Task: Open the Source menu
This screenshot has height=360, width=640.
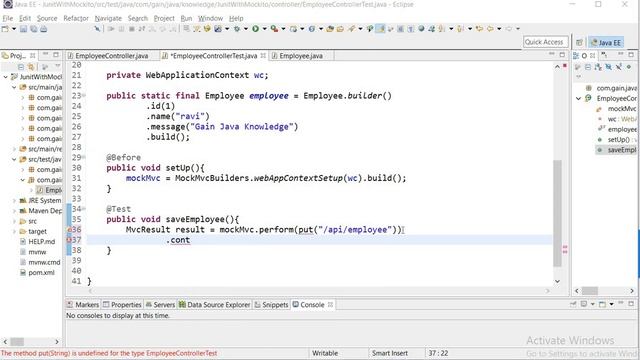Action: point(47,18)
